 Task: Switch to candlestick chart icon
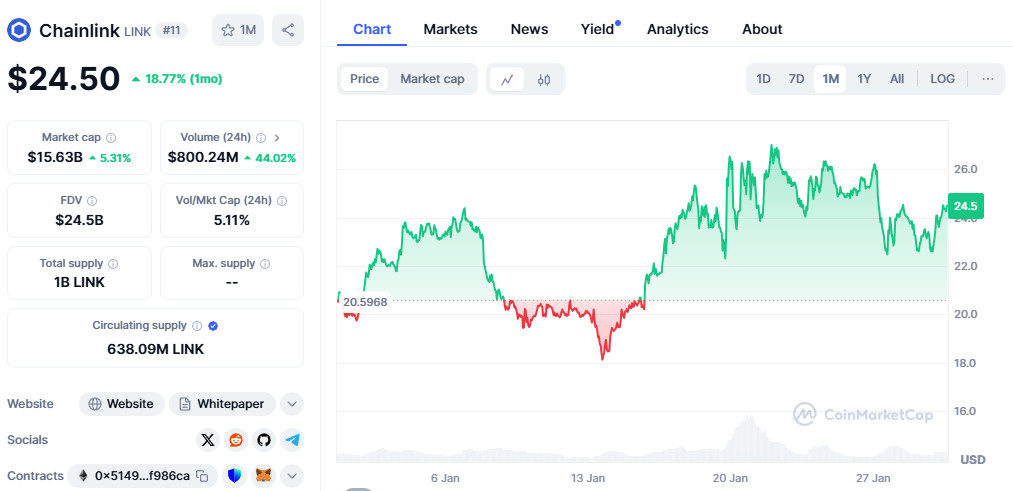544,79
